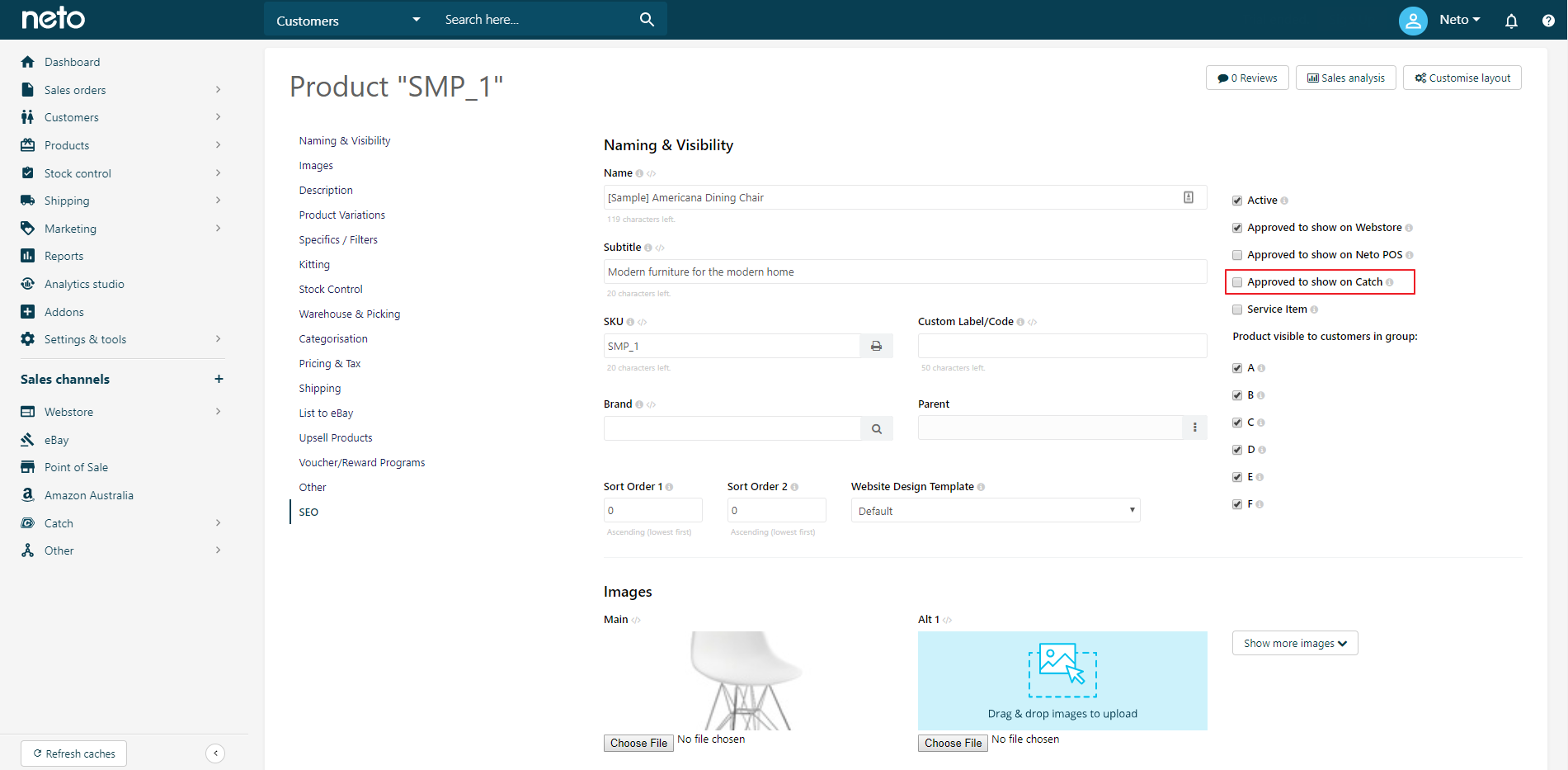Click the Settings & tools gear icon
This screenshot has height=770, width=1568.
pos(28,339)
